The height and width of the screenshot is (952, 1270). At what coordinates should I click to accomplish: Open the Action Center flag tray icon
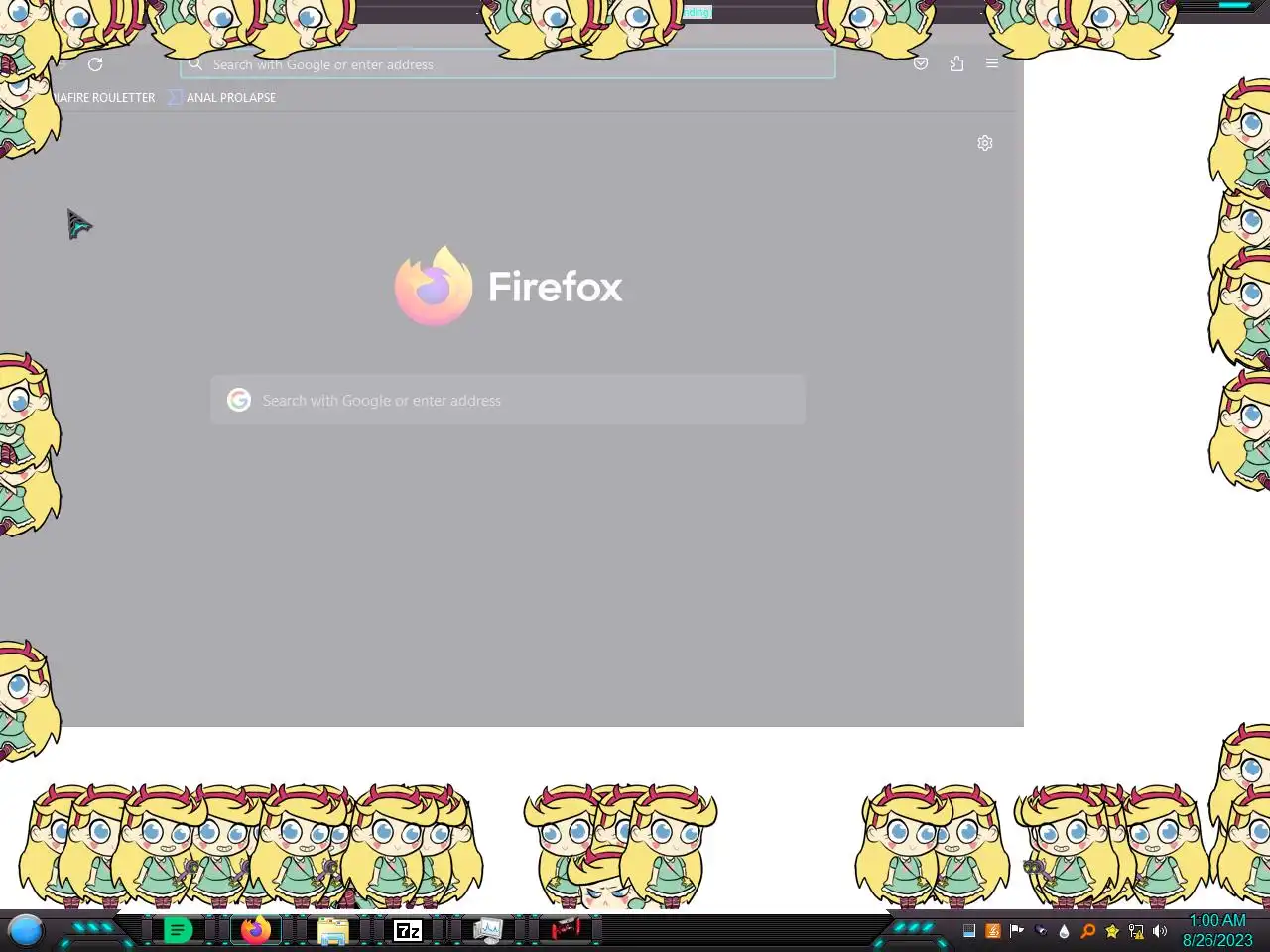pyautogui.click(x=1017, y=931)
